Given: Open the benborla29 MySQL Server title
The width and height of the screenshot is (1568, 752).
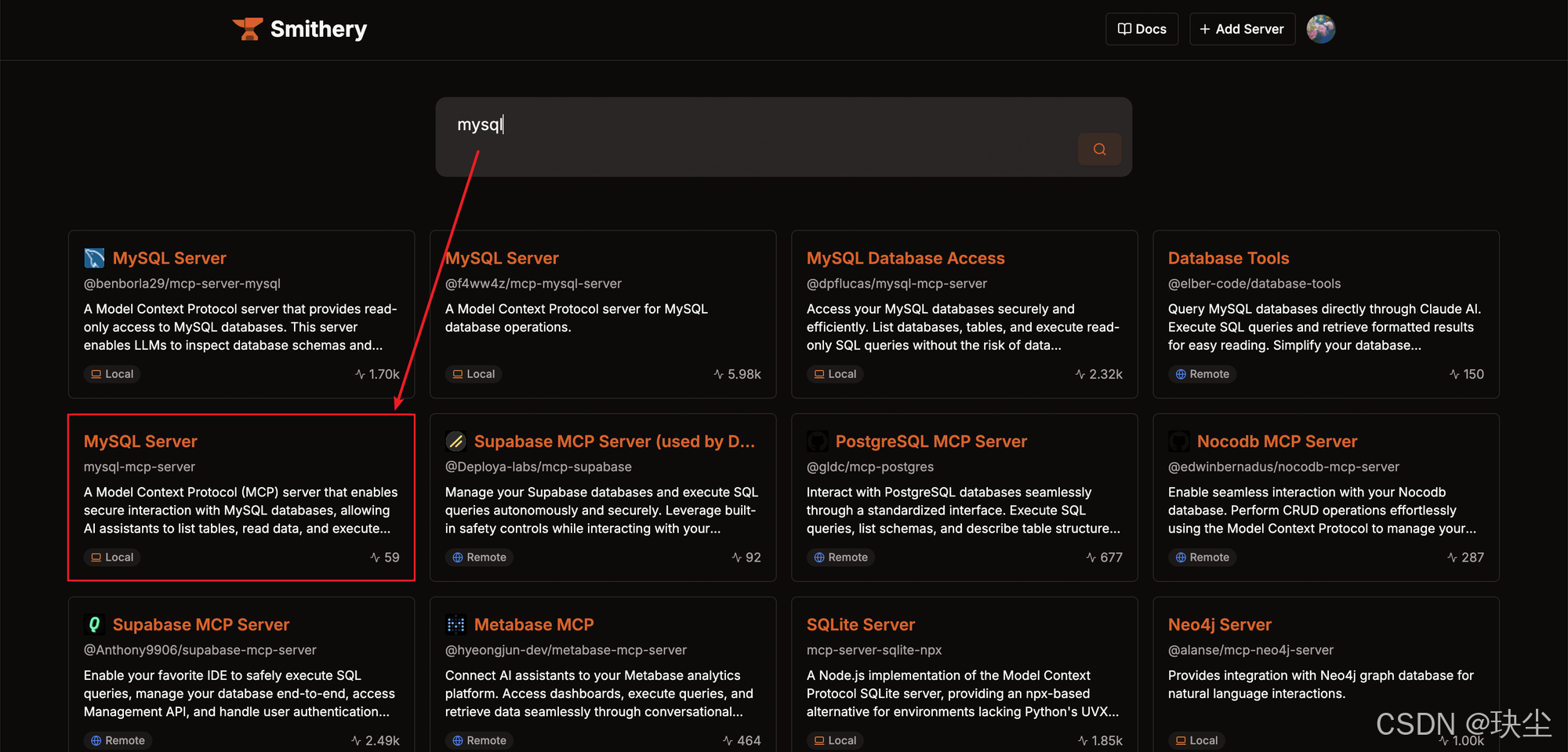Looking at the screenshot, I should pyautogui.click(x=169, y=258).
